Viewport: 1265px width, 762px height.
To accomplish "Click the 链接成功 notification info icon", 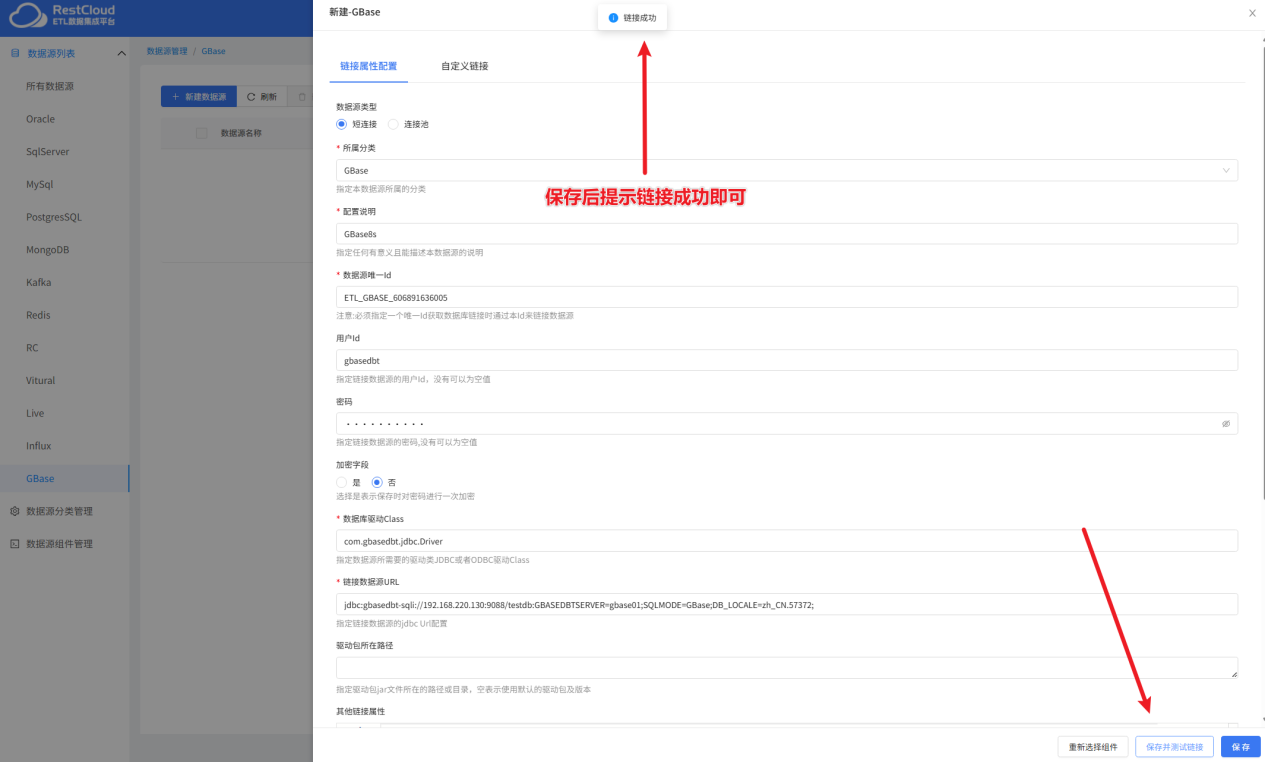I will pyautogui.click(x=613, y=18).
